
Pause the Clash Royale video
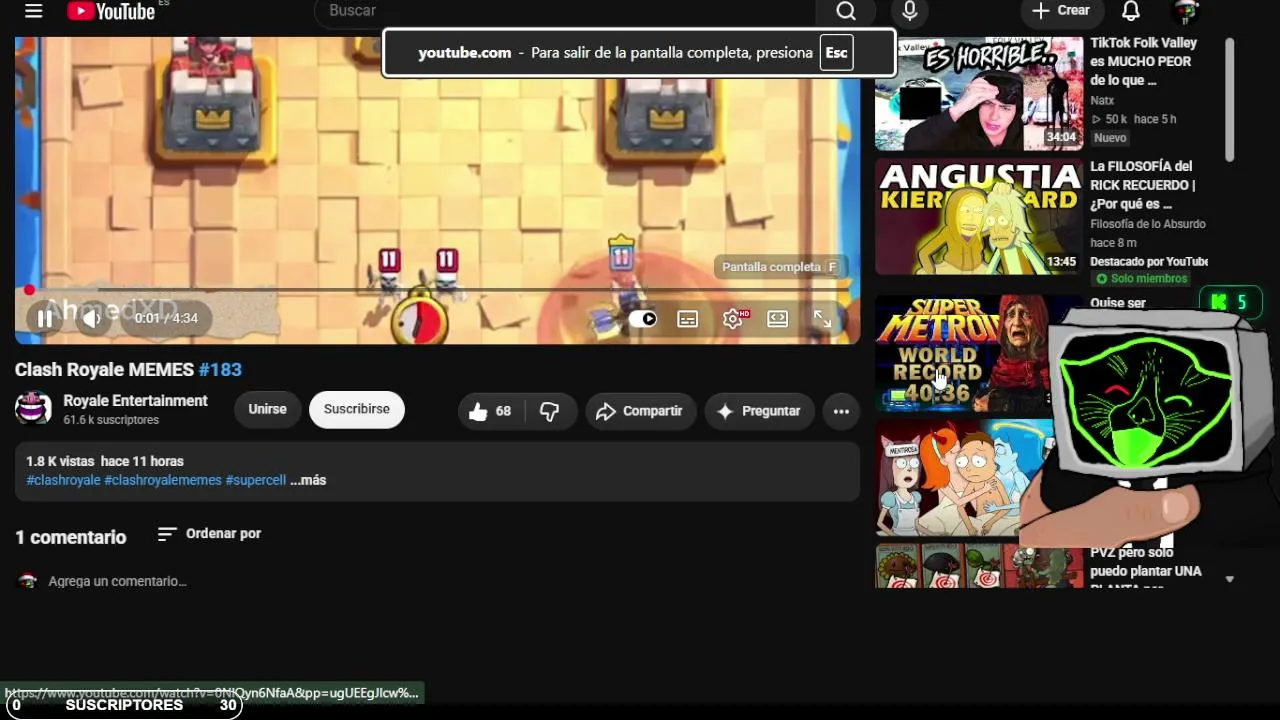click(x=45, y=319)
